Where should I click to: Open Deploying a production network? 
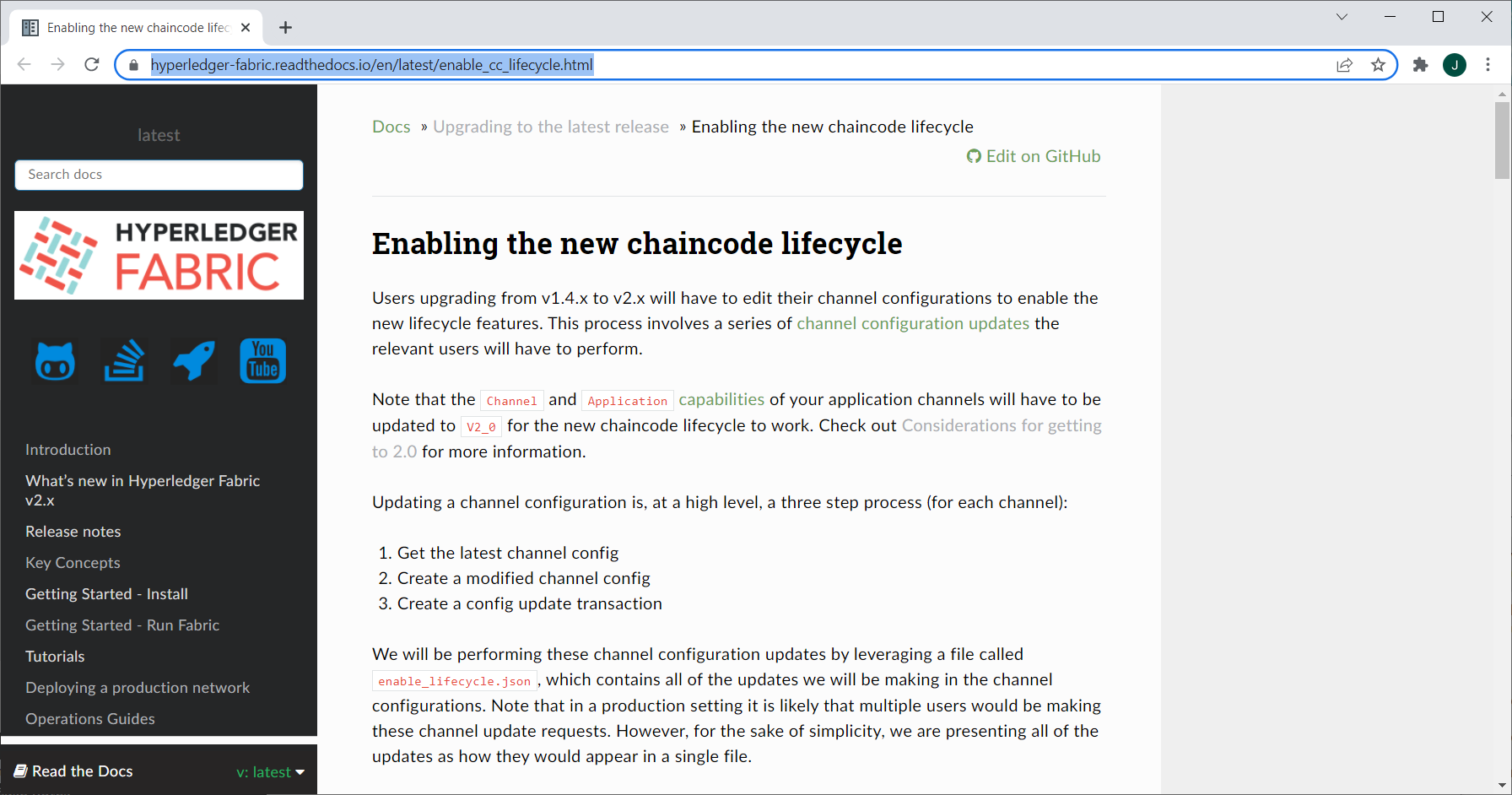[138, 688]
